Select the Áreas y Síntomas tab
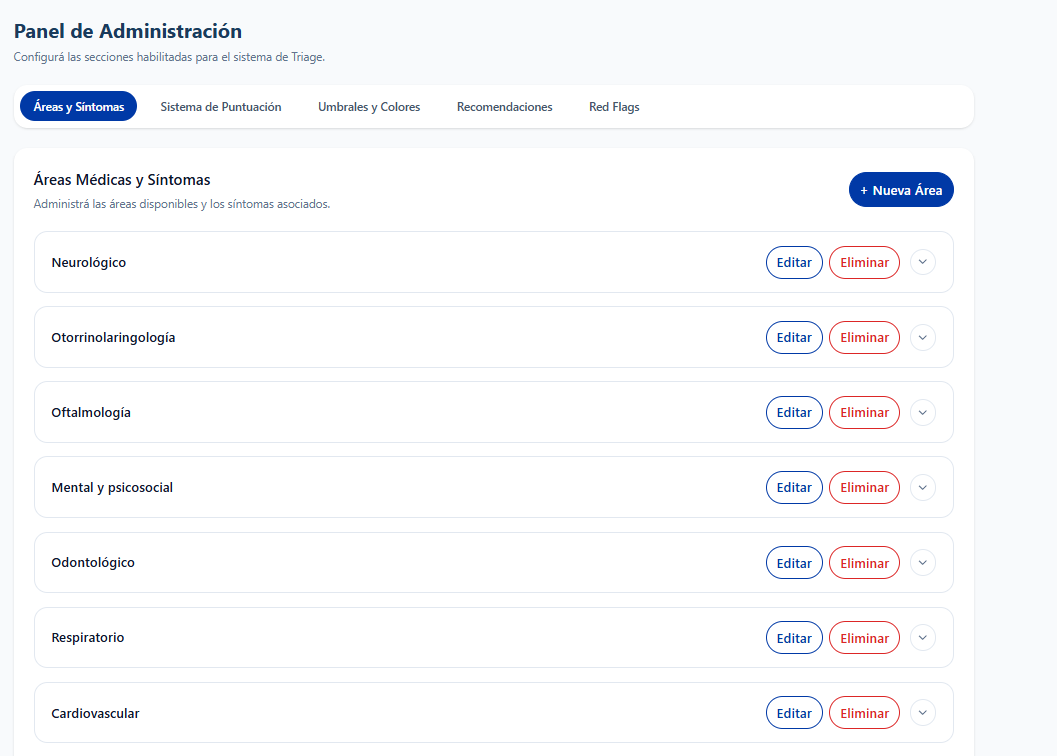Screen dimensions: 1057x756 [79, 107]
